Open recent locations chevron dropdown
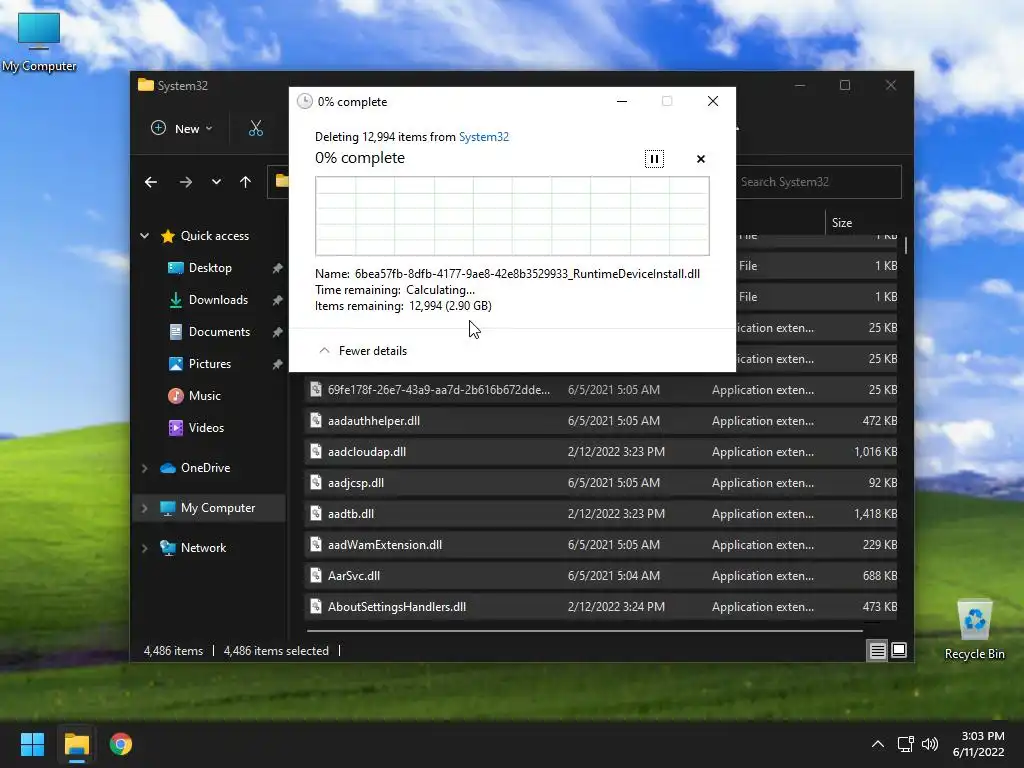 point(216,182)
